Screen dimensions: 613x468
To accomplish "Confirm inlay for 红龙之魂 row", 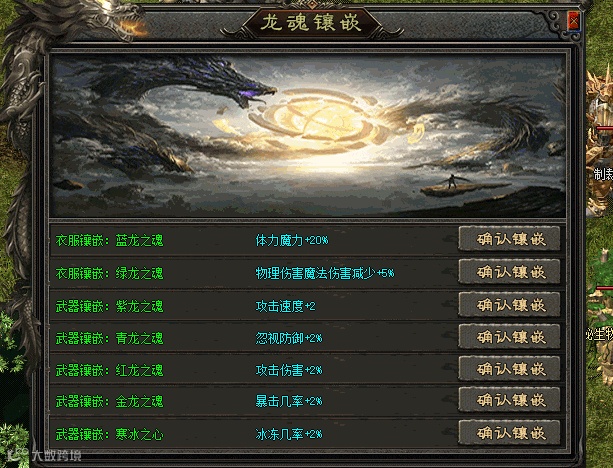I will [x=509, y=369].
